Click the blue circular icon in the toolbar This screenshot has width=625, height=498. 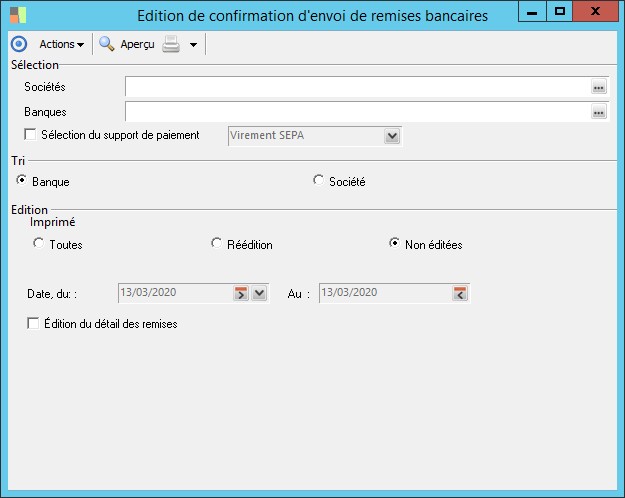point(18,45)
